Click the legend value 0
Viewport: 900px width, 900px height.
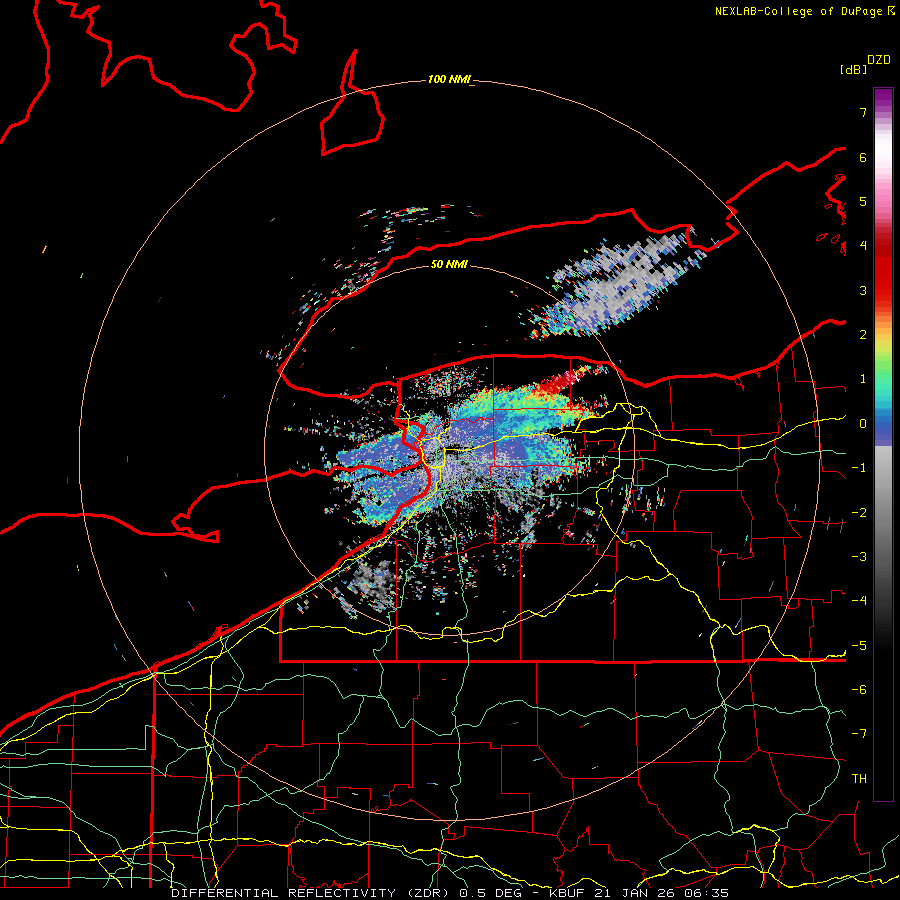[863, 424]
